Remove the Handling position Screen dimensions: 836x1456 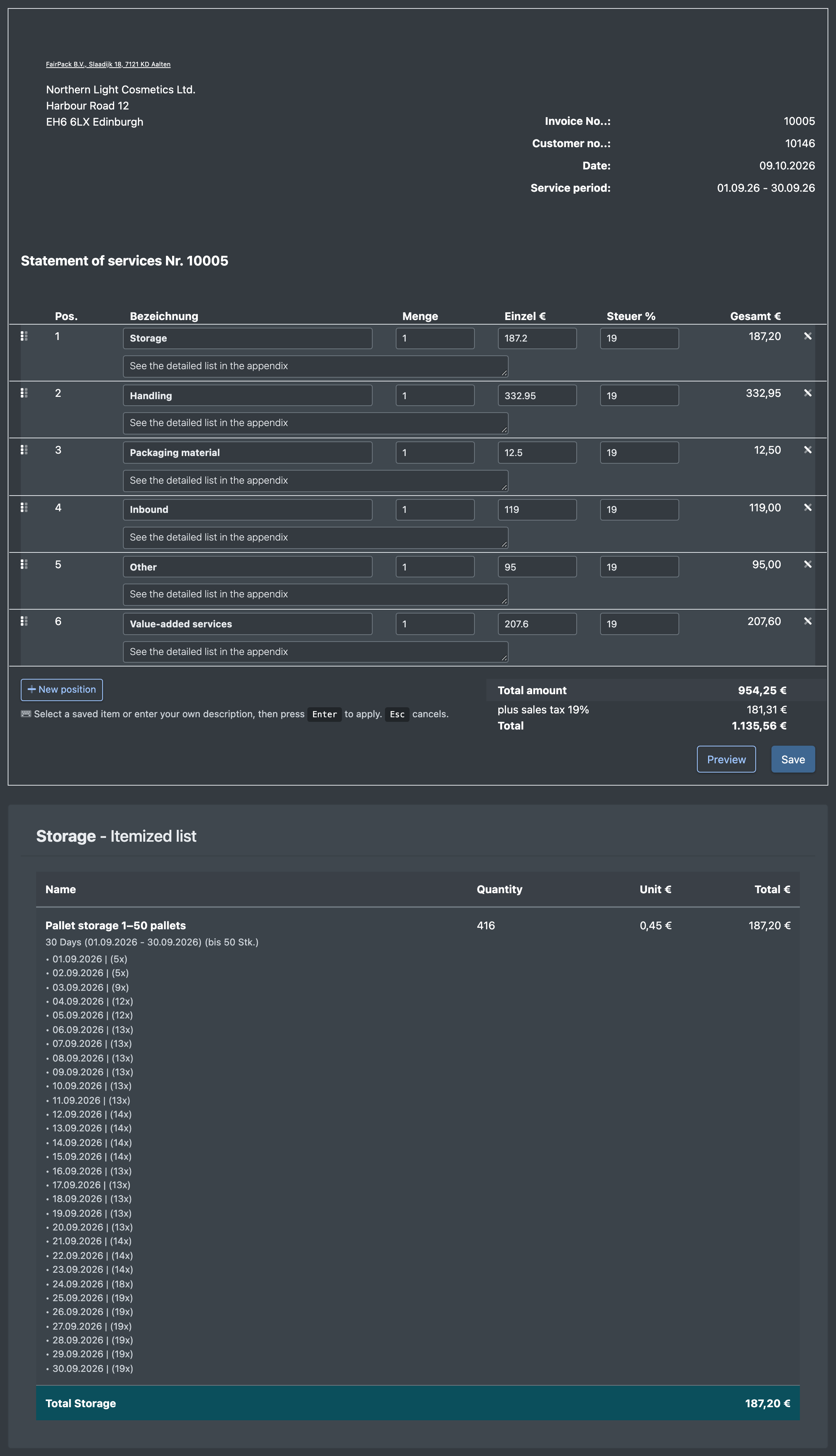807,393
